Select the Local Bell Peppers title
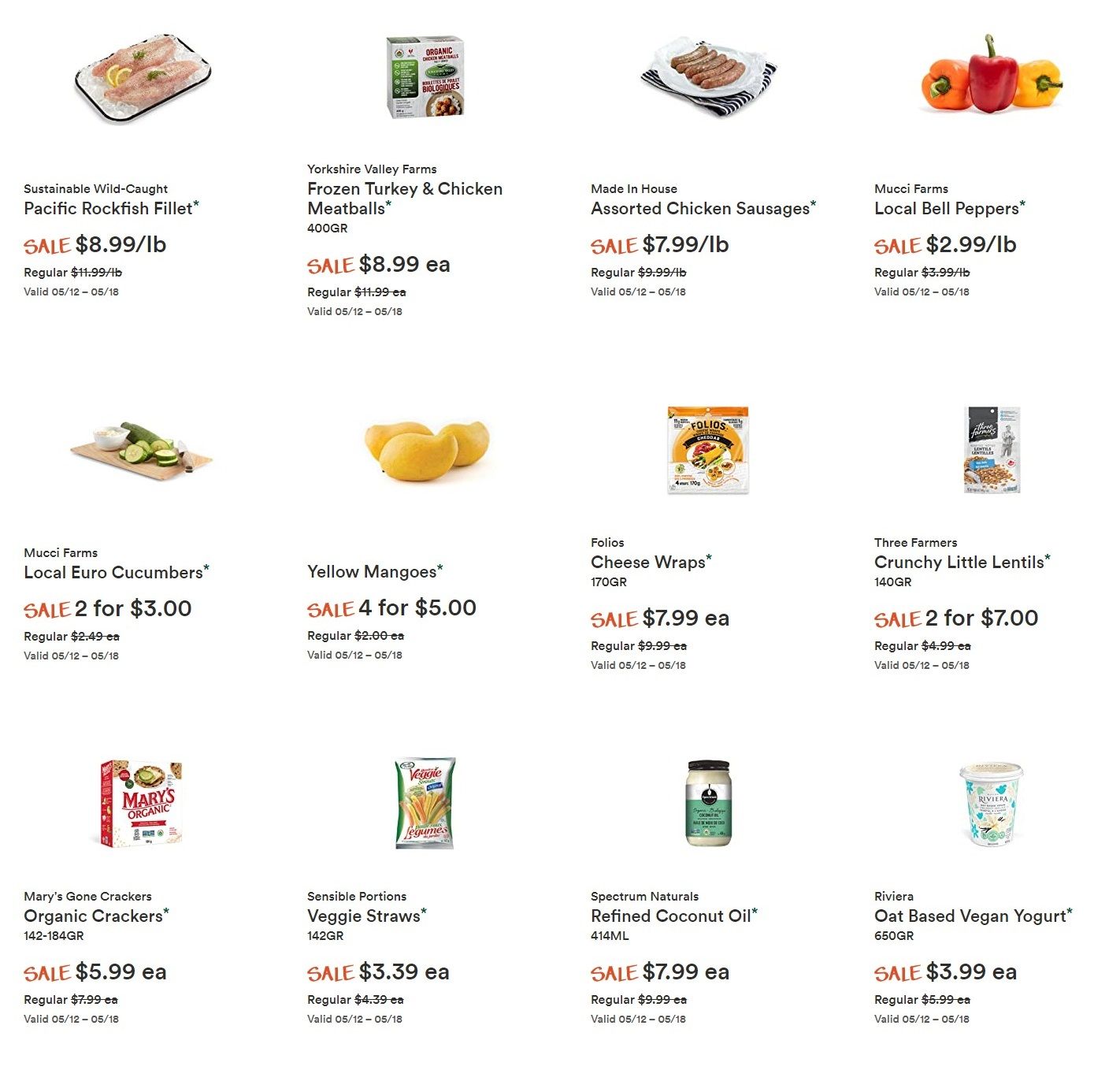Viewport: 1120px width, 1070px height. pos(947,209)
